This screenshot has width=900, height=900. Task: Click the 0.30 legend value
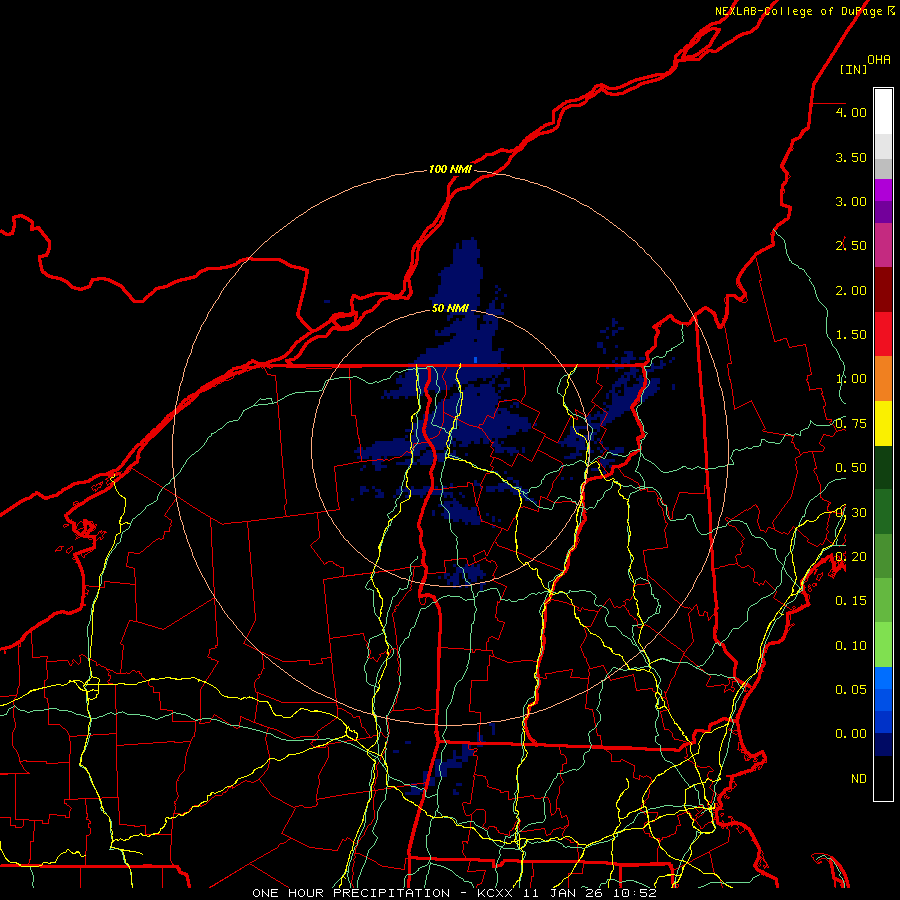[851, 513]
